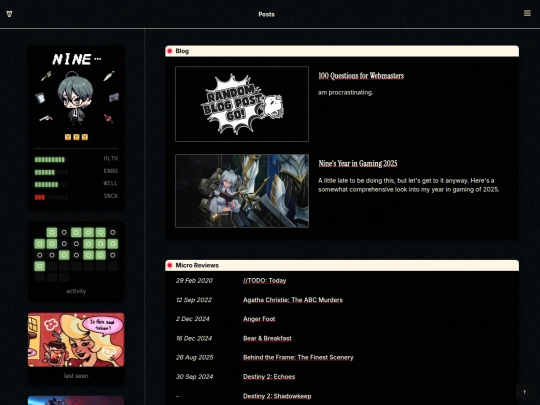540x405 pixels.
Task: Click the chibi avatar character
Action: pyautogui.click(x=76, y=97)
